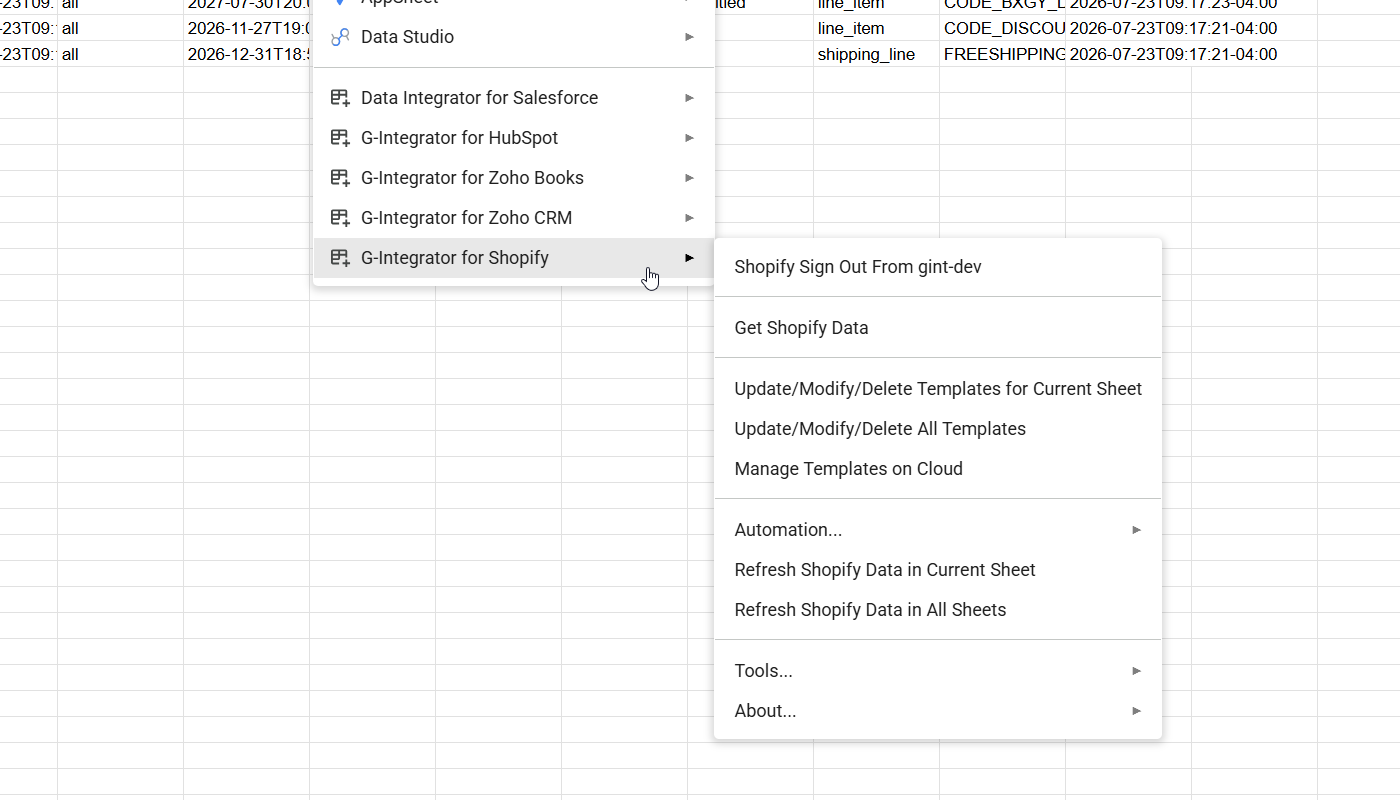Viewport: 1400px width, 800px height.
Task: Click the Data Studio icon
Action: (340, 37)
